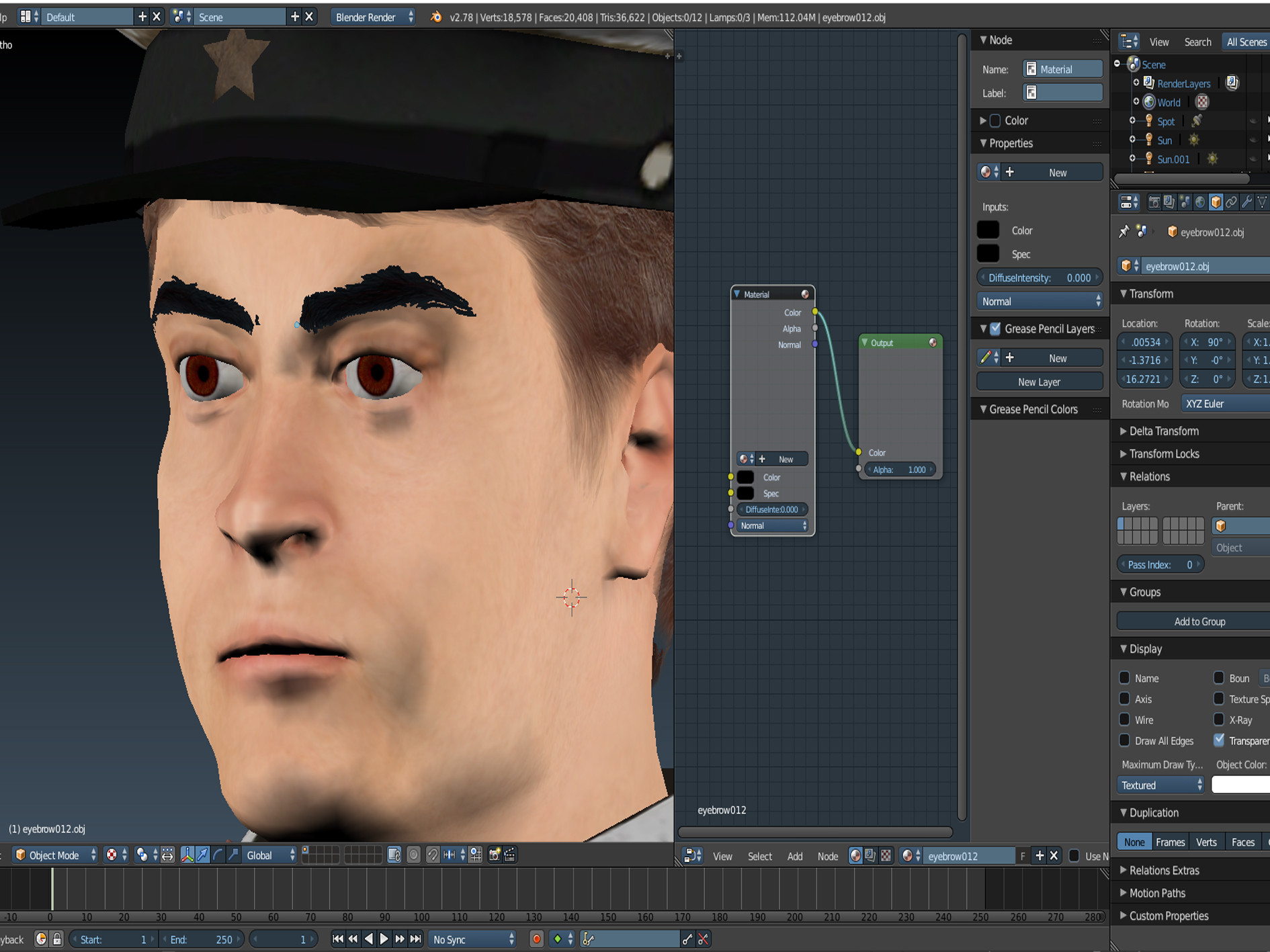The image size is (1270, 952).
Task: Select the compositing node tree type icon
Action: tap(870, 855)
